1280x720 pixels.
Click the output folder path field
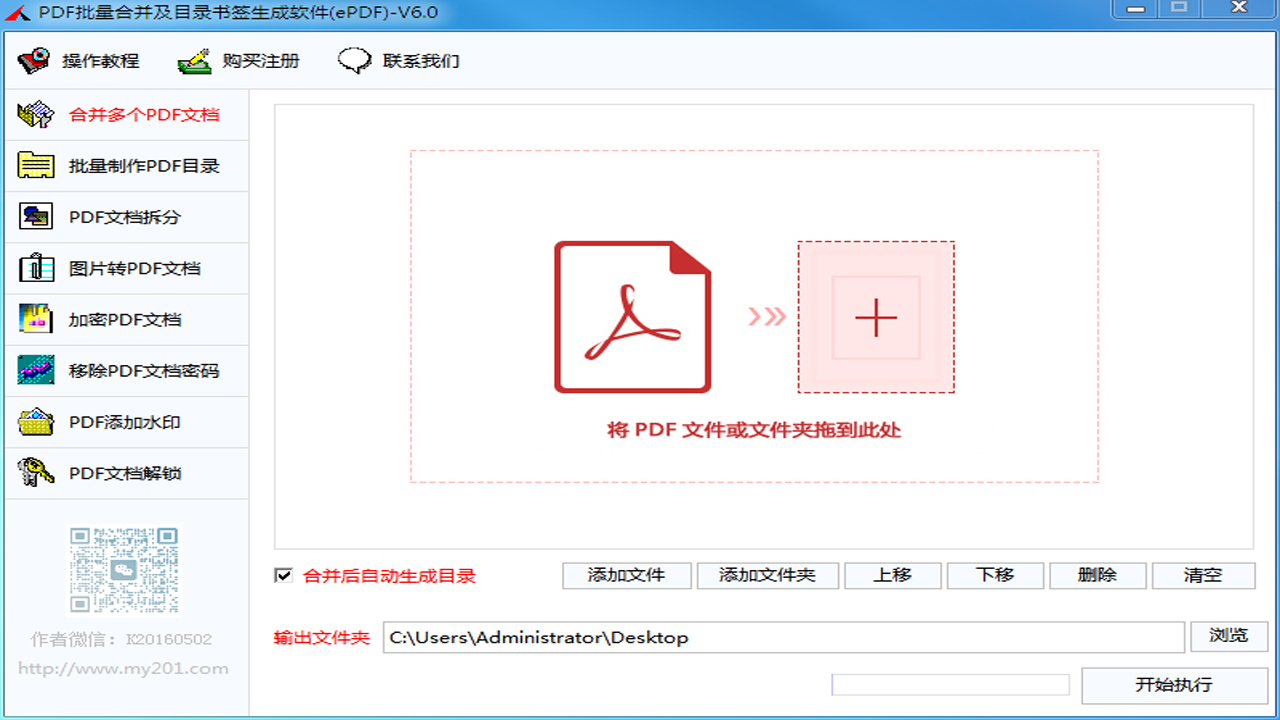(783, 637)
